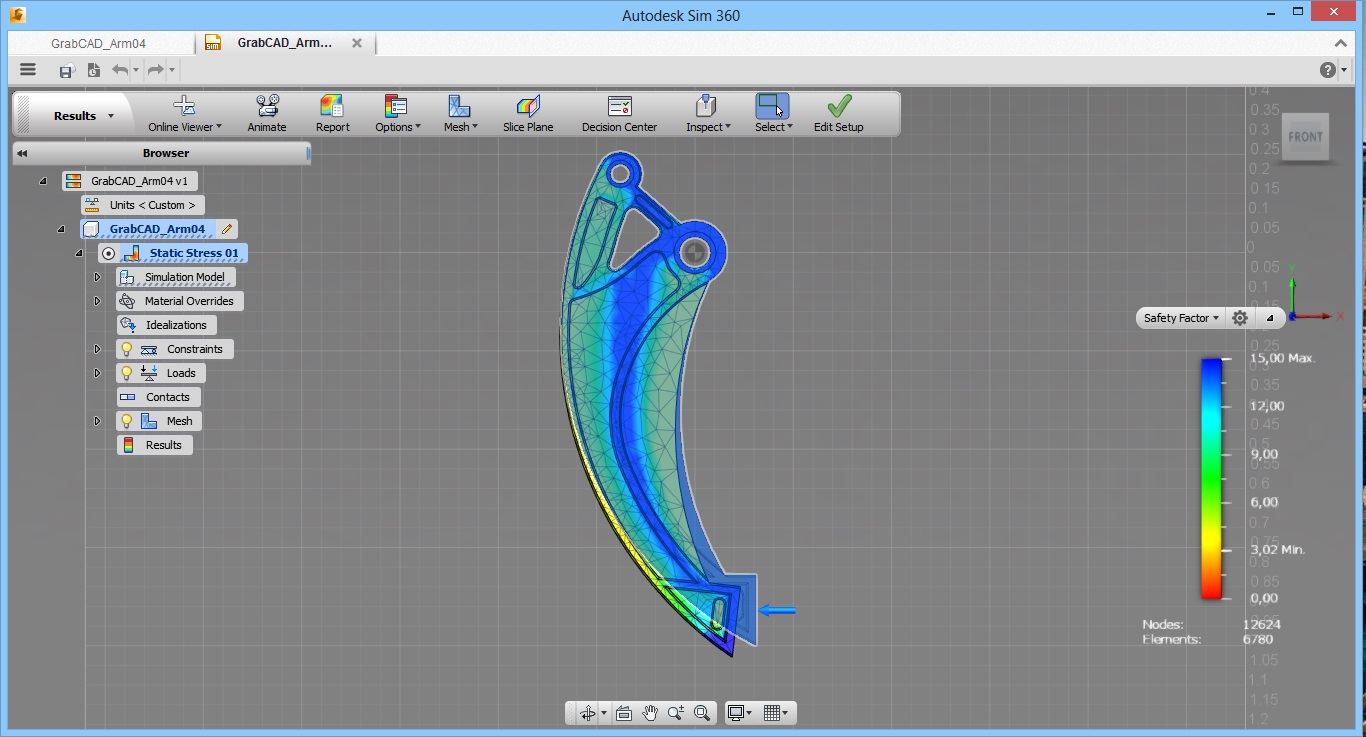Click the FRONT view cube face
The height and width of the screenshot is (737, 1366).
1305,137
